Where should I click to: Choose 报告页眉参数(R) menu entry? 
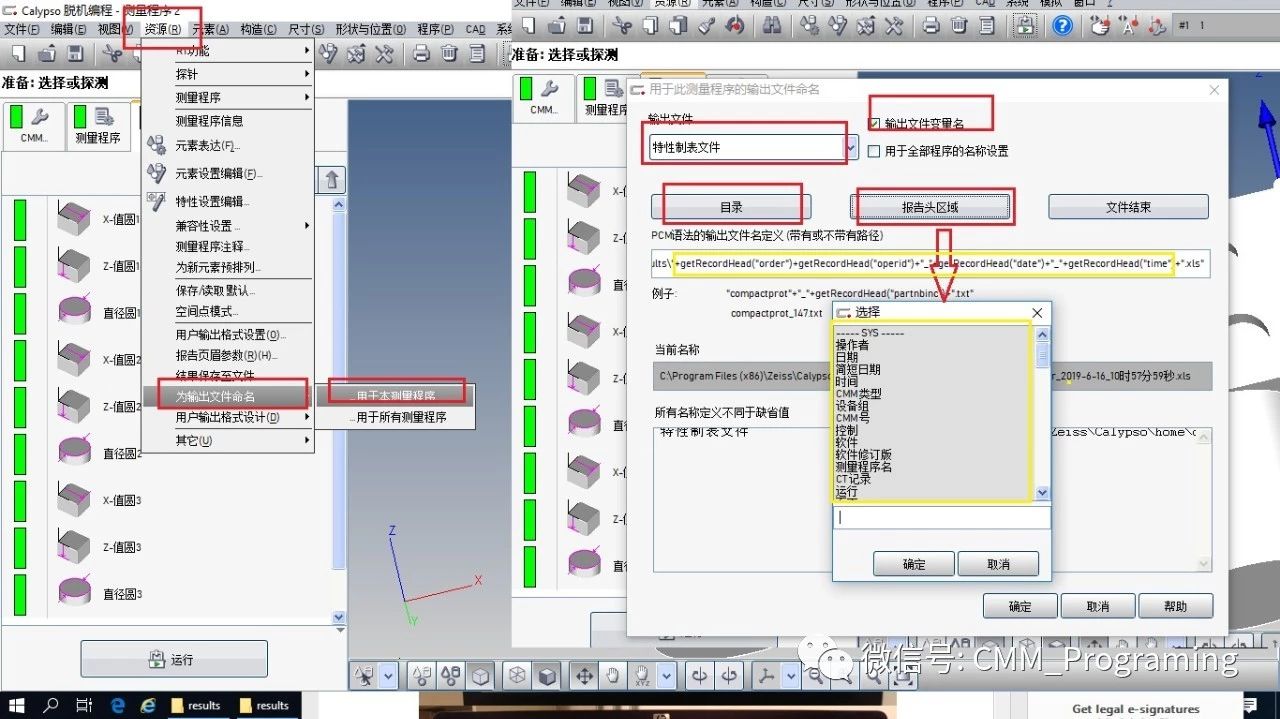228,355
